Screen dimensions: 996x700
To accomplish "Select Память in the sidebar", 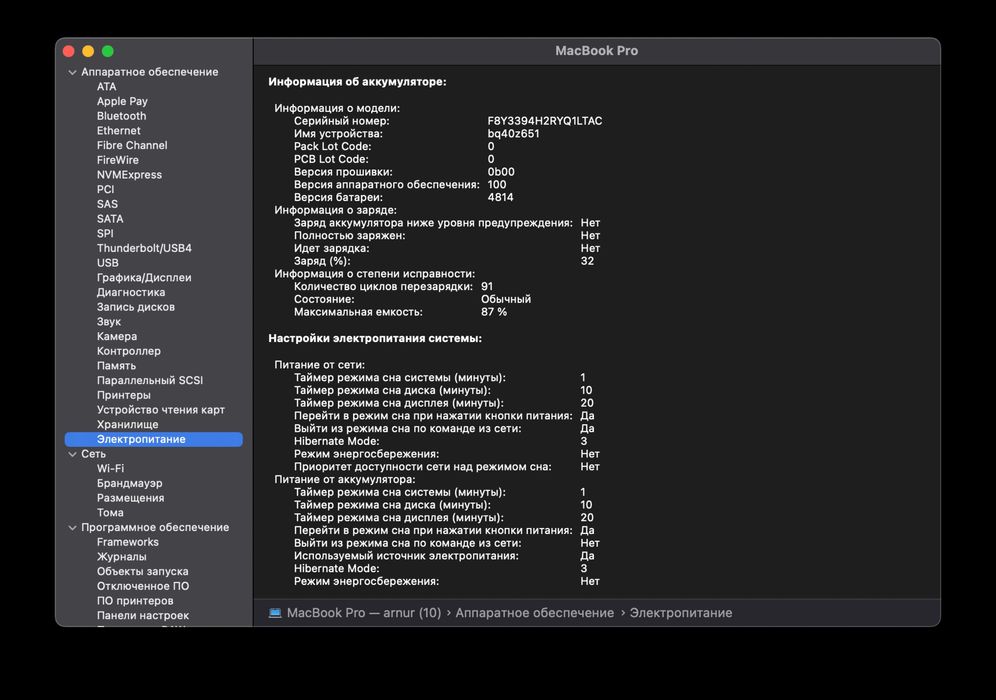I will tap(116, 365).
